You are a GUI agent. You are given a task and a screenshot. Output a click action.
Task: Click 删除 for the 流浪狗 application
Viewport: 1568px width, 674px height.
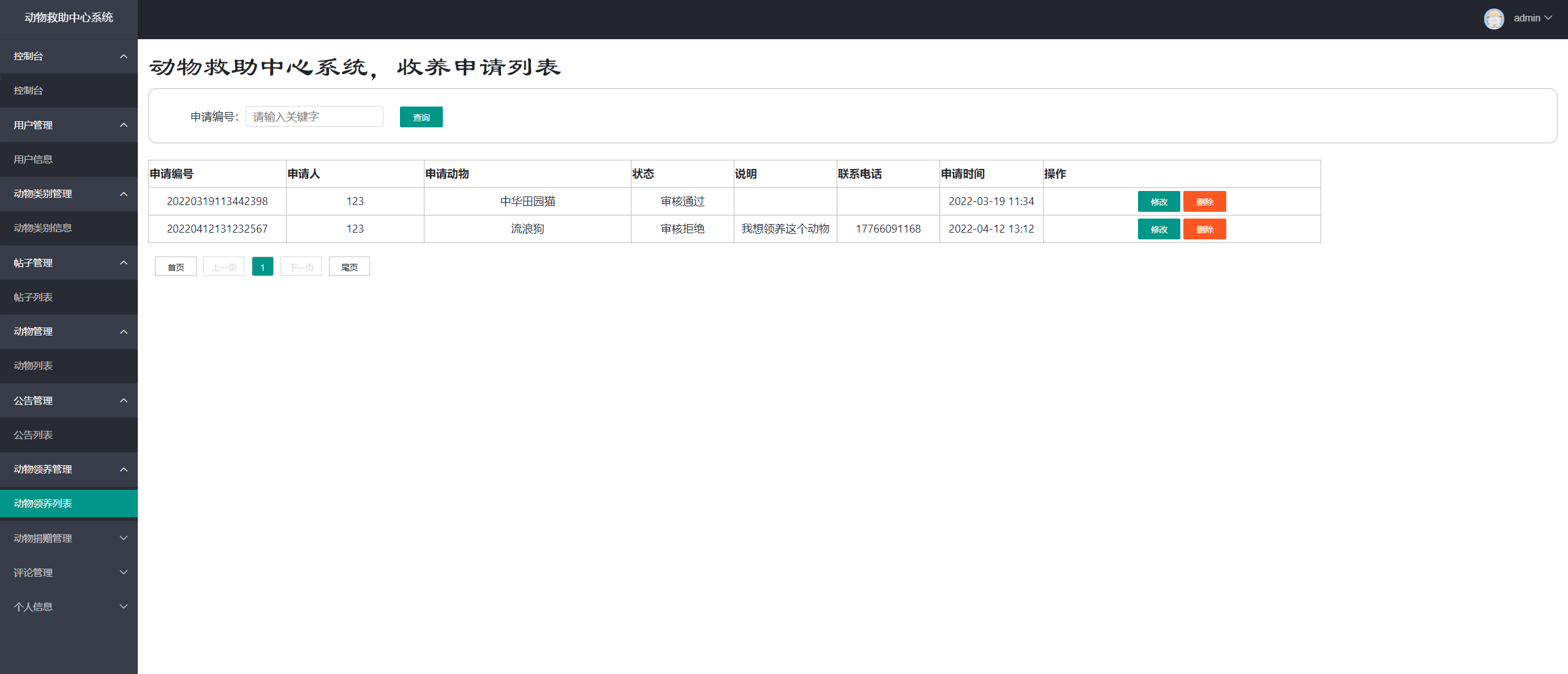[1204, 229]
